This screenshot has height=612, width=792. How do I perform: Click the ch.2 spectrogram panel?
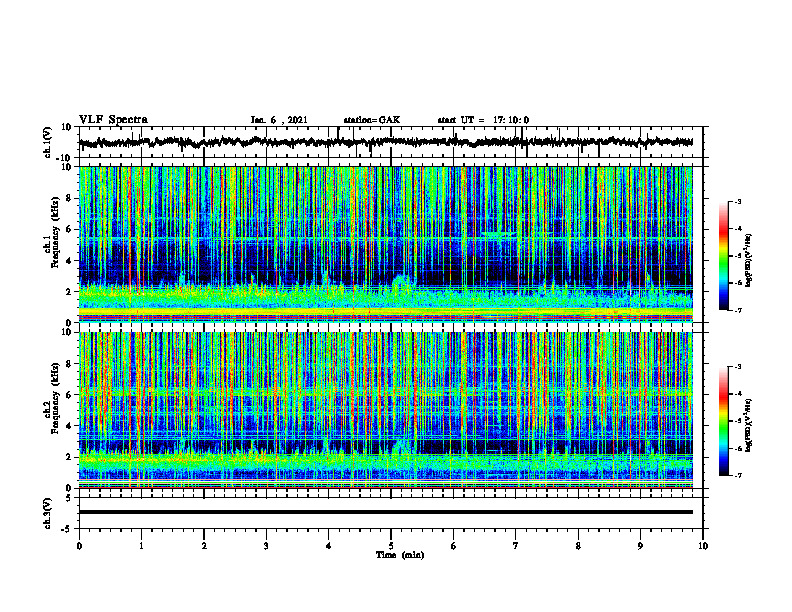pos(386,410)
